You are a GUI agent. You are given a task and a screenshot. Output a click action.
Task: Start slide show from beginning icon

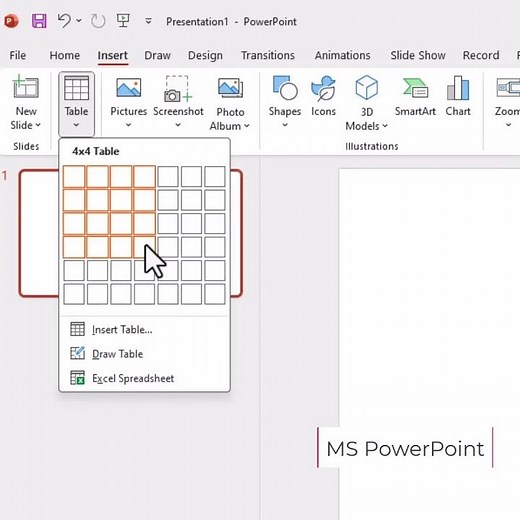(x=123, y=21)
